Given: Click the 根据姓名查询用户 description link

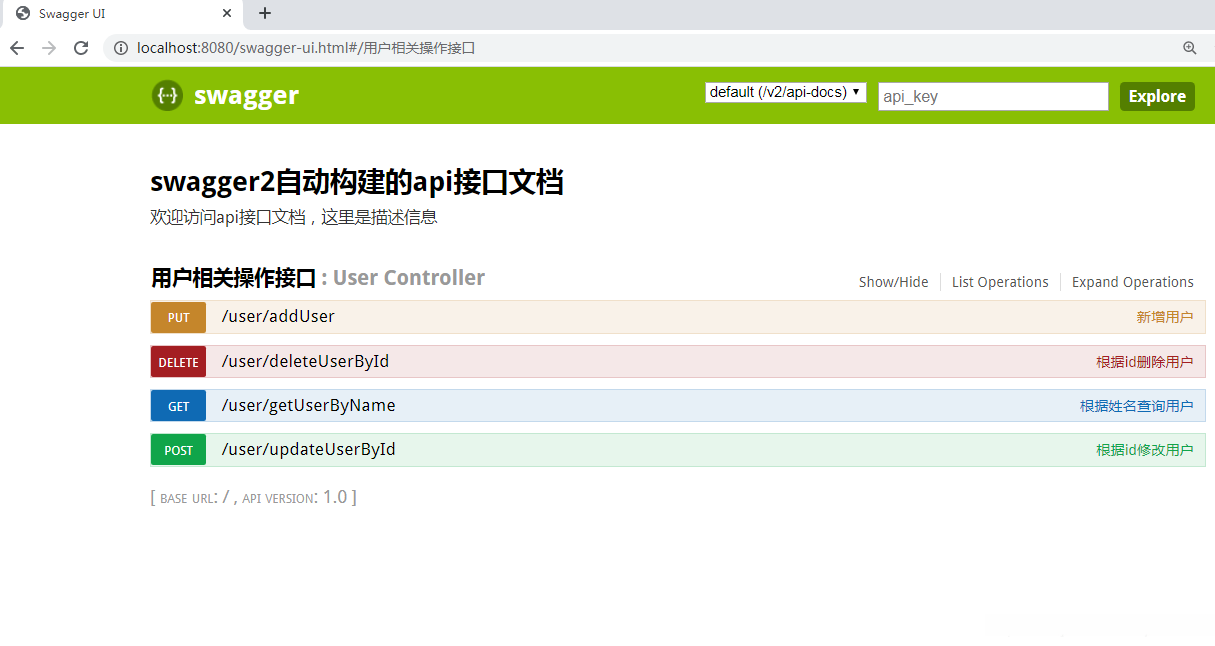Looking at the screenshot, I should (1136, 406).
